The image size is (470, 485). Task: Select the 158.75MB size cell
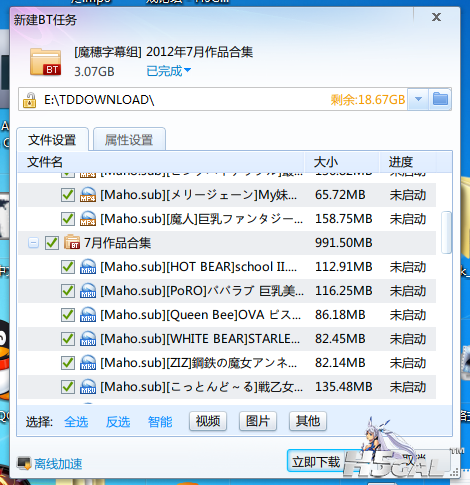344,219
